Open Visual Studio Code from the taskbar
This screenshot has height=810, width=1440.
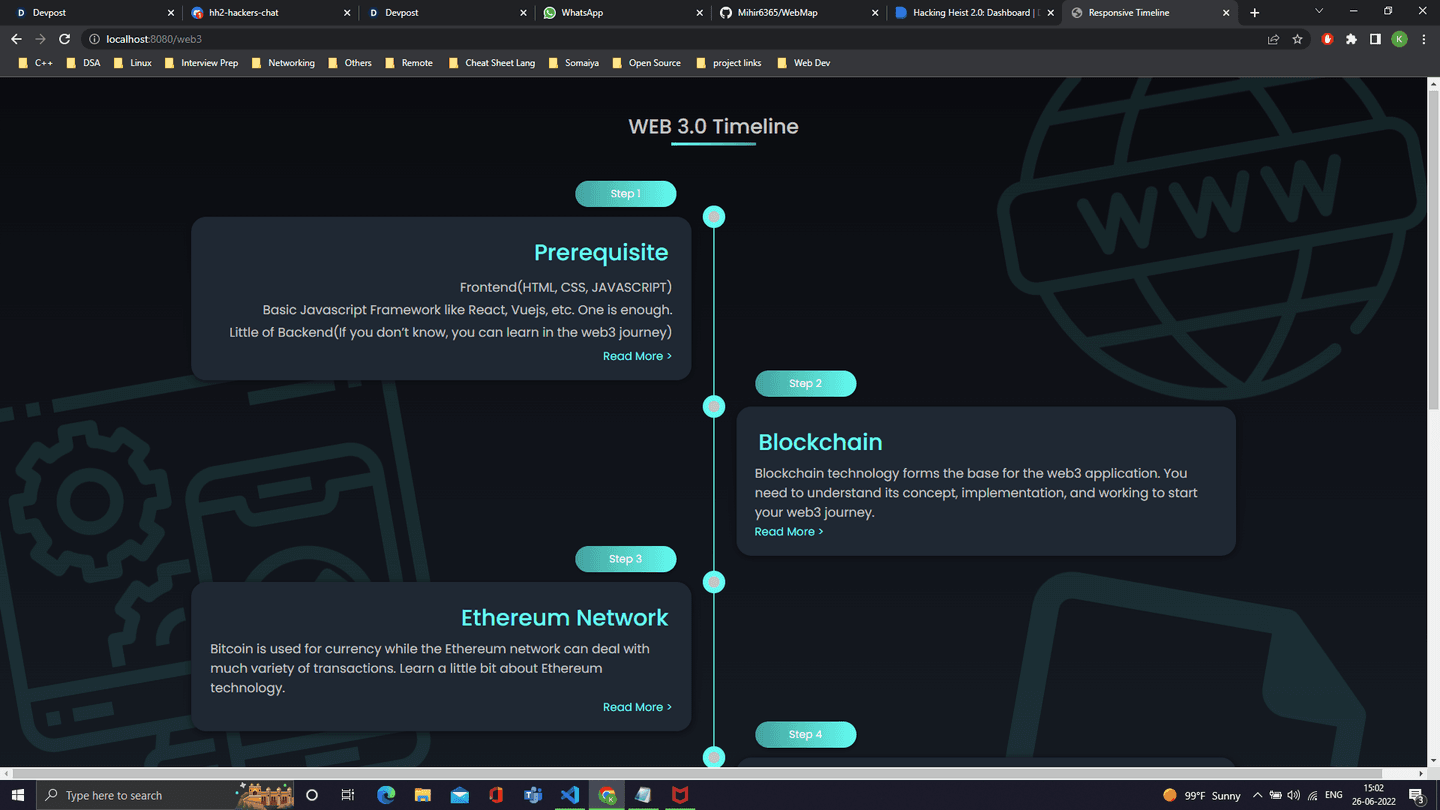pos(569,795)
